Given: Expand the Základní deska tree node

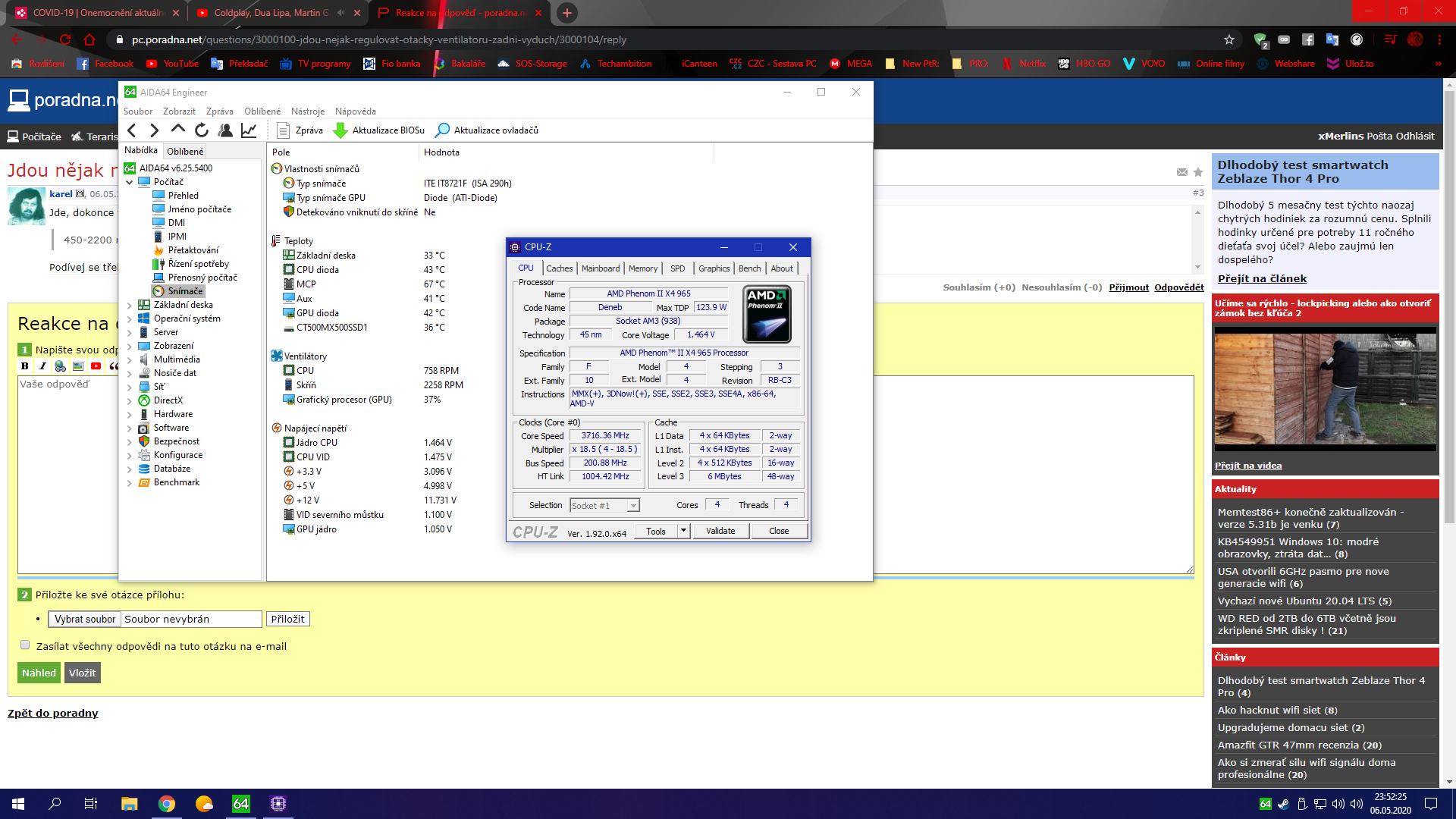Looking at the screenshot, I should [129, 306].
